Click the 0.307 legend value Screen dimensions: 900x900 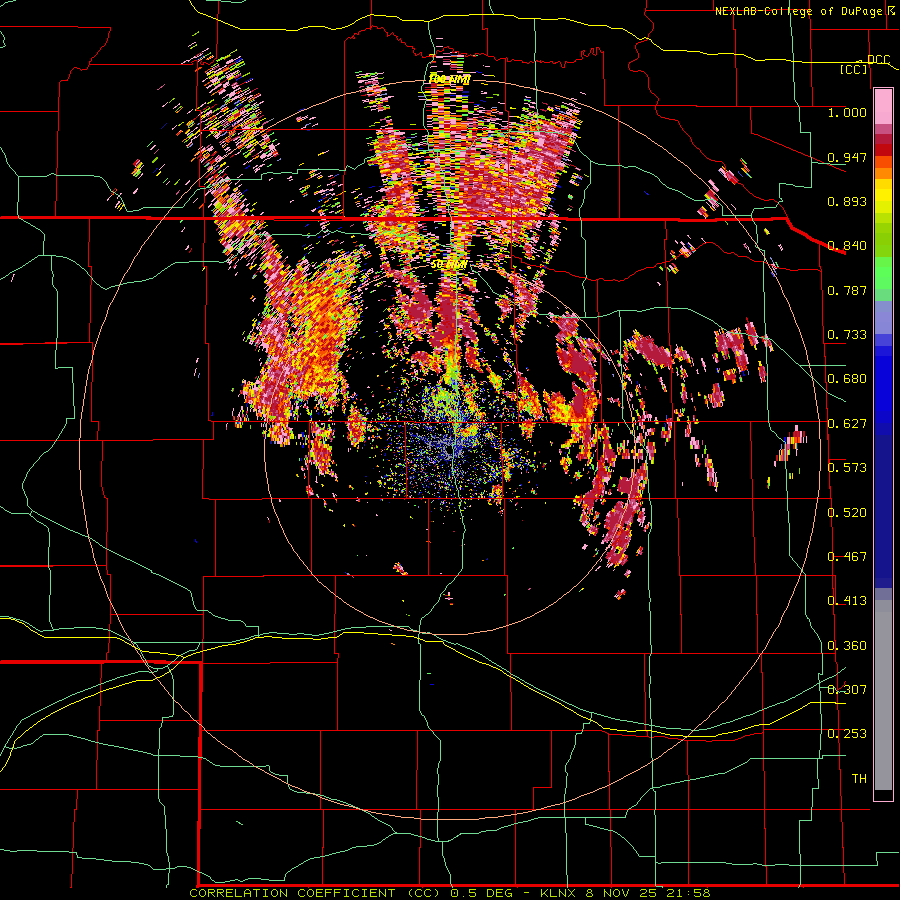point(847,690)
